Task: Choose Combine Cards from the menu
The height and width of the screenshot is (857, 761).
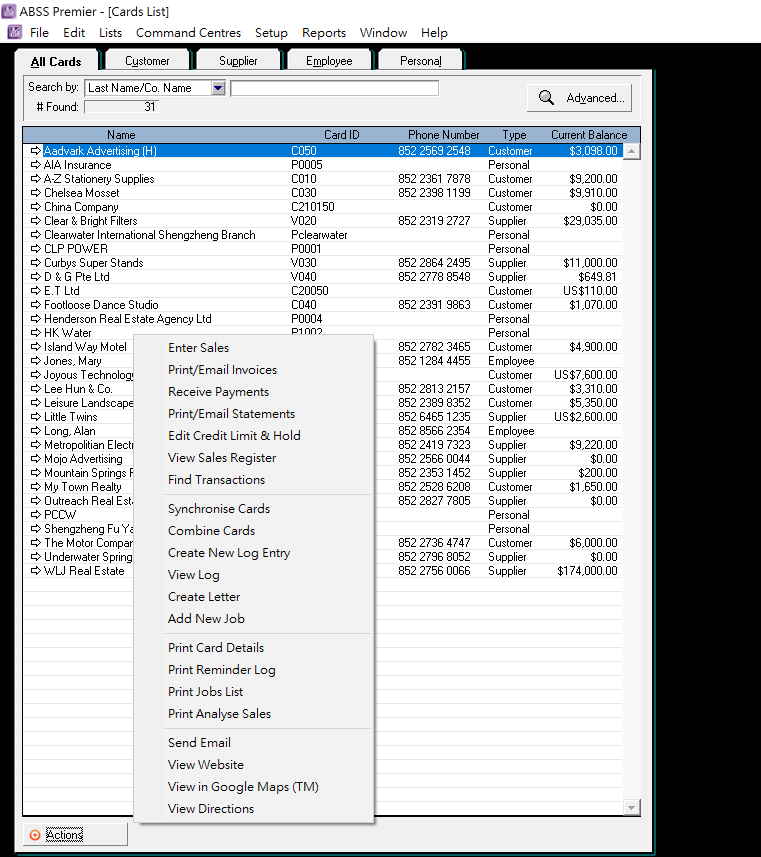Action: (x=212, y=531)
